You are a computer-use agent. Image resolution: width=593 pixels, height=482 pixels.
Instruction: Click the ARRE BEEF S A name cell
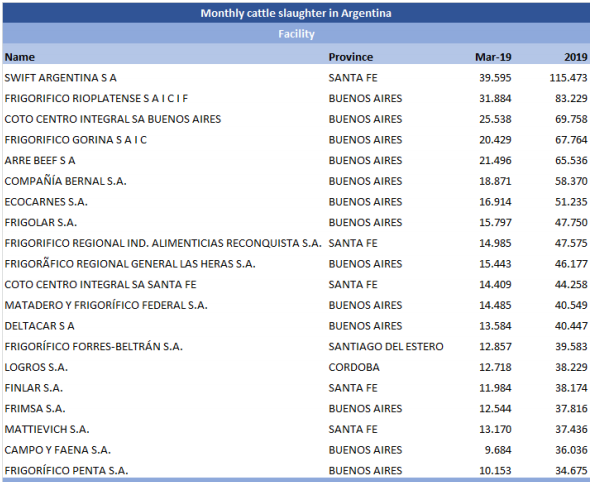tap(40, 161)
